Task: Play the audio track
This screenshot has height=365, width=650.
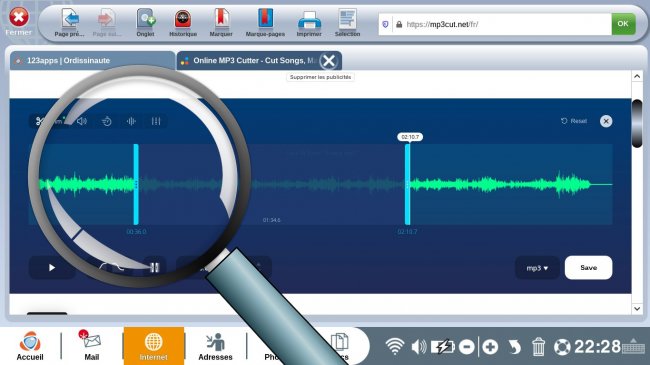Action: tap(52, 268)
